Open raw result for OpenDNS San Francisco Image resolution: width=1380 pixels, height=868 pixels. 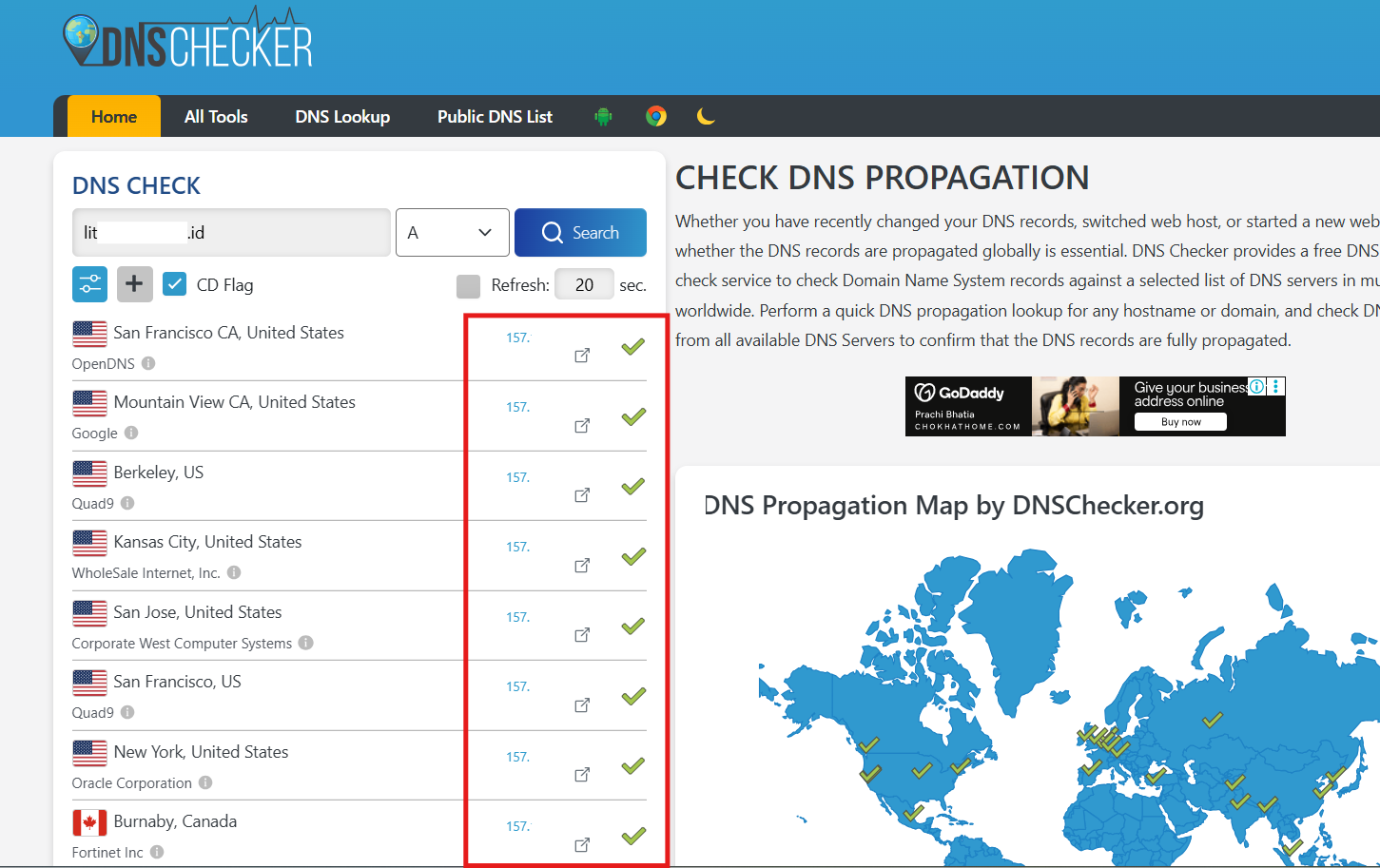(581, 356)
